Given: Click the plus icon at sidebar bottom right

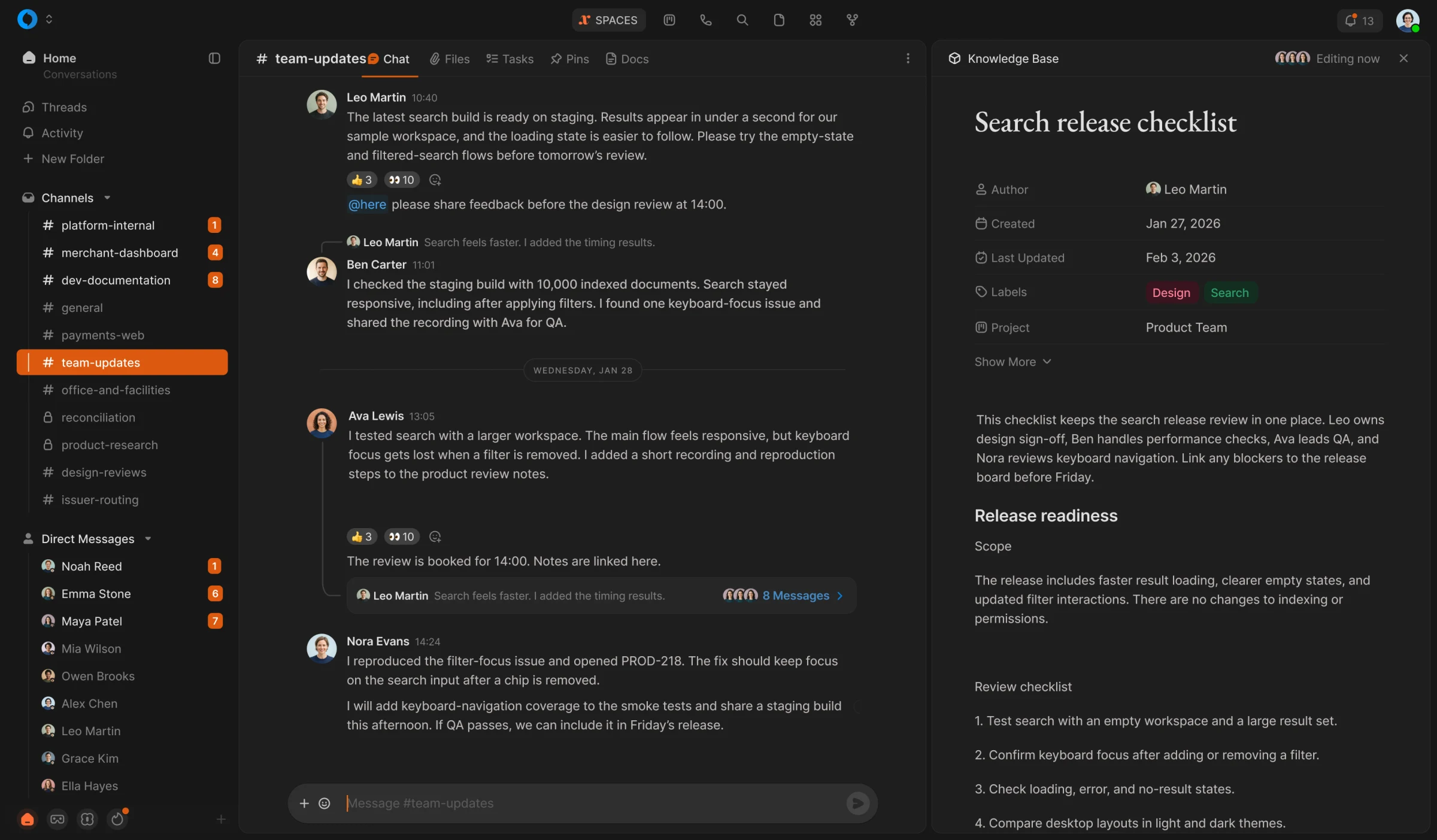Looking at the screenshot, I should [x=221, y=819].
